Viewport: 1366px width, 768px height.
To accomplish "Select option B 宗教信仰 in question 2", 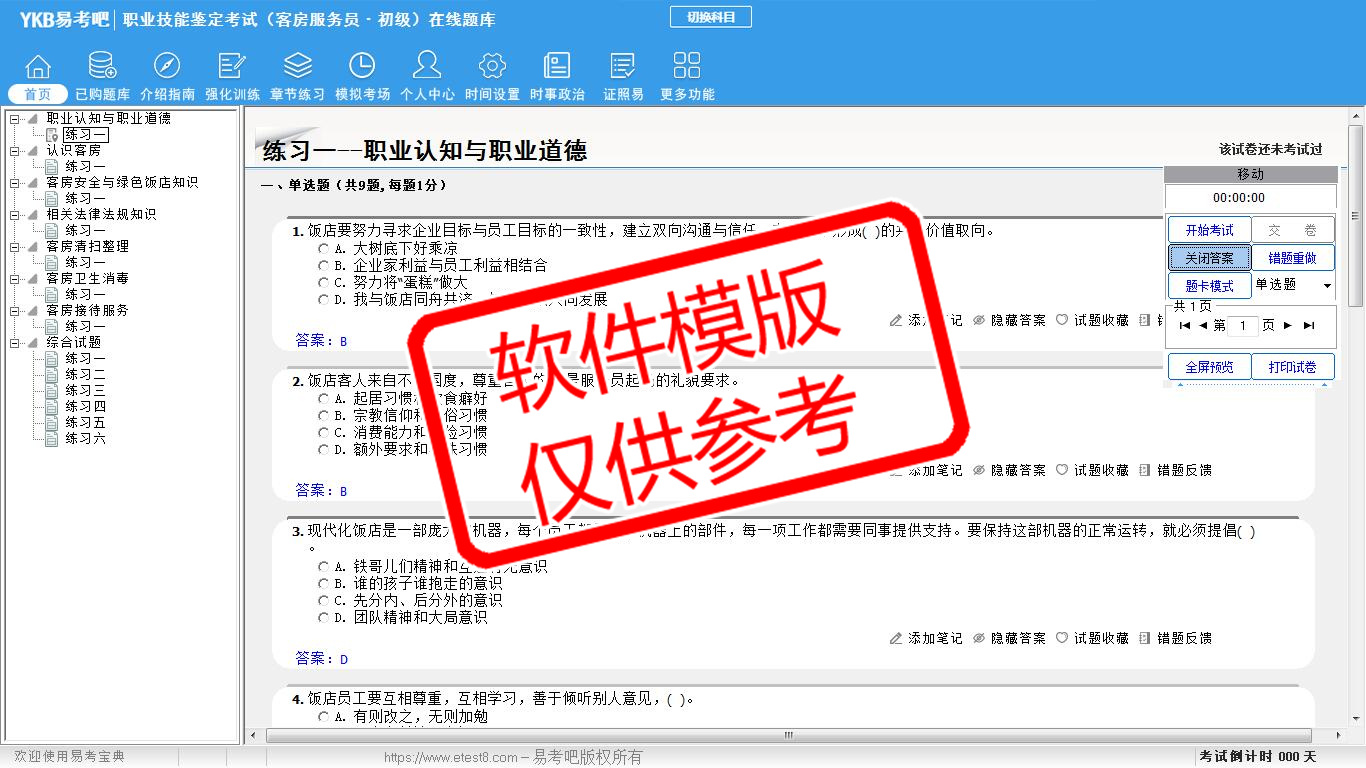I will point(324,416).
